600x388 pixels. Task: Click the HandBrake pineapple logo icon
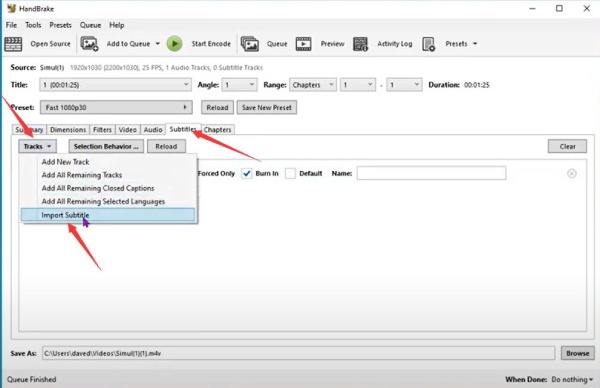tap(11, 8)
